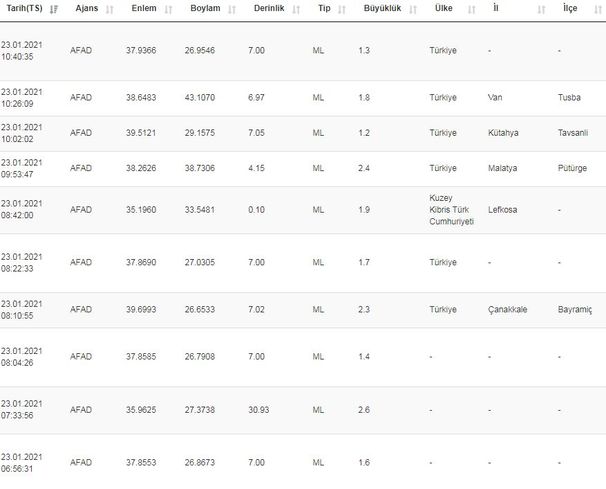Toggle sorting with the Boylam arrows icon
Screen dimensions: 606x489
tap(232, 9)
